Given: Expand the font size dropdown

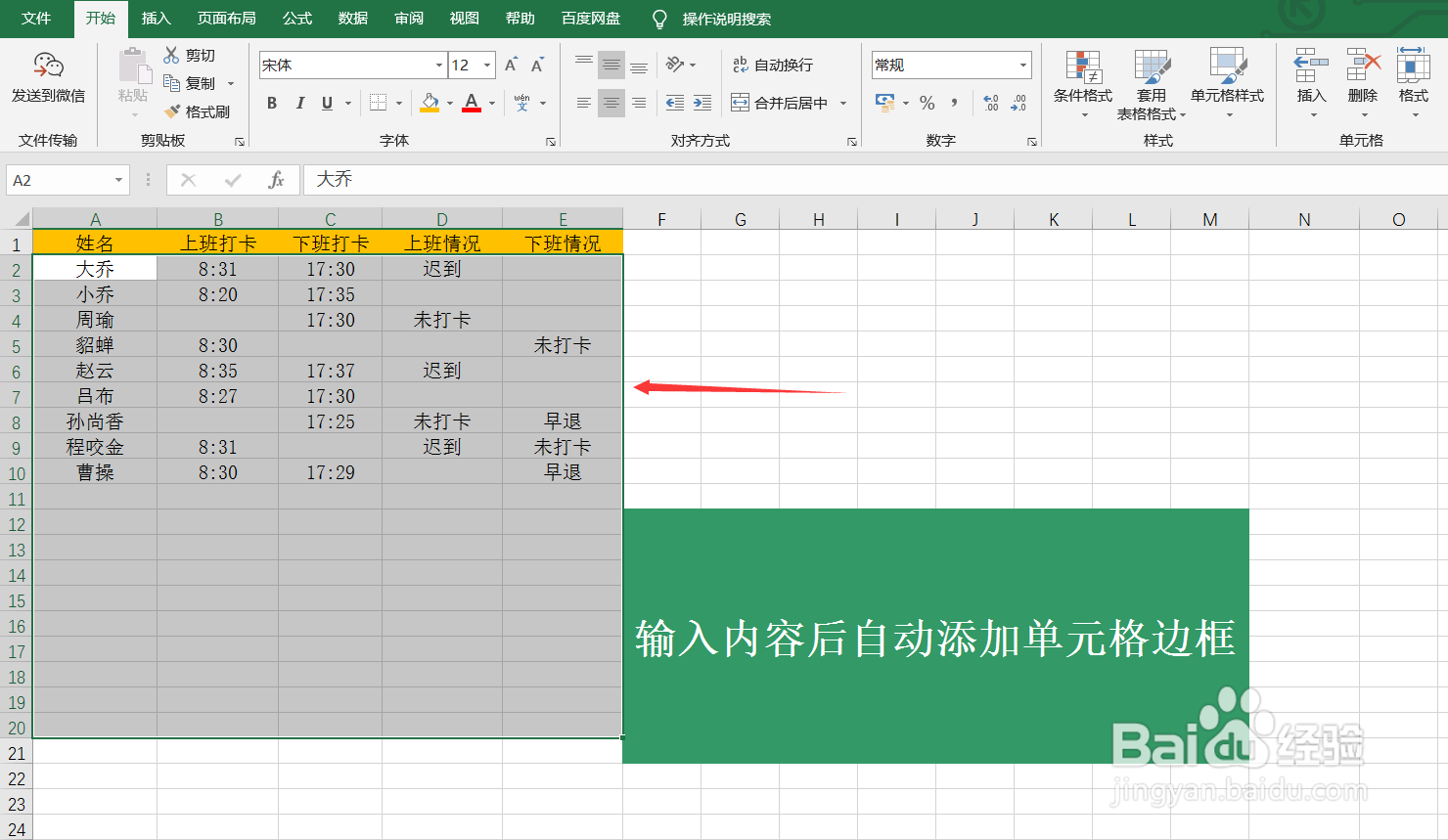Looking at the screenshot, I should [485, 65].
